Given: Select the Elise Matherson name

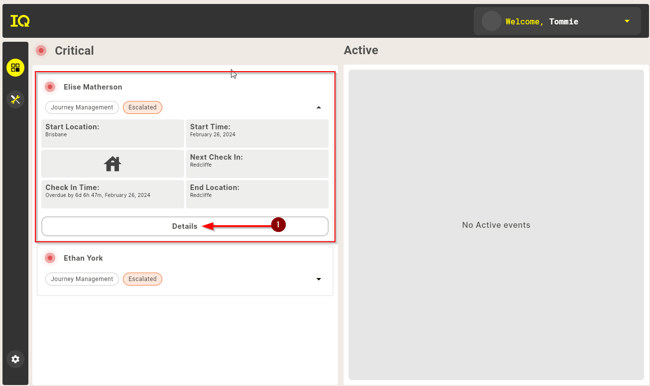Looking at the screenshot, I should [93, 87].
